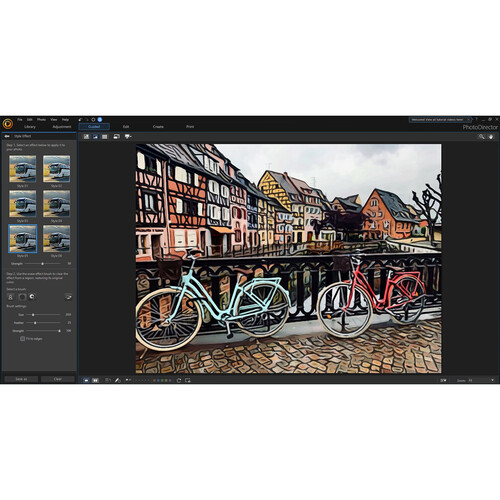Click the Clear button
The height and width of the screenshot is (500, 500).
pyautogui.click(x=58, y=379)
